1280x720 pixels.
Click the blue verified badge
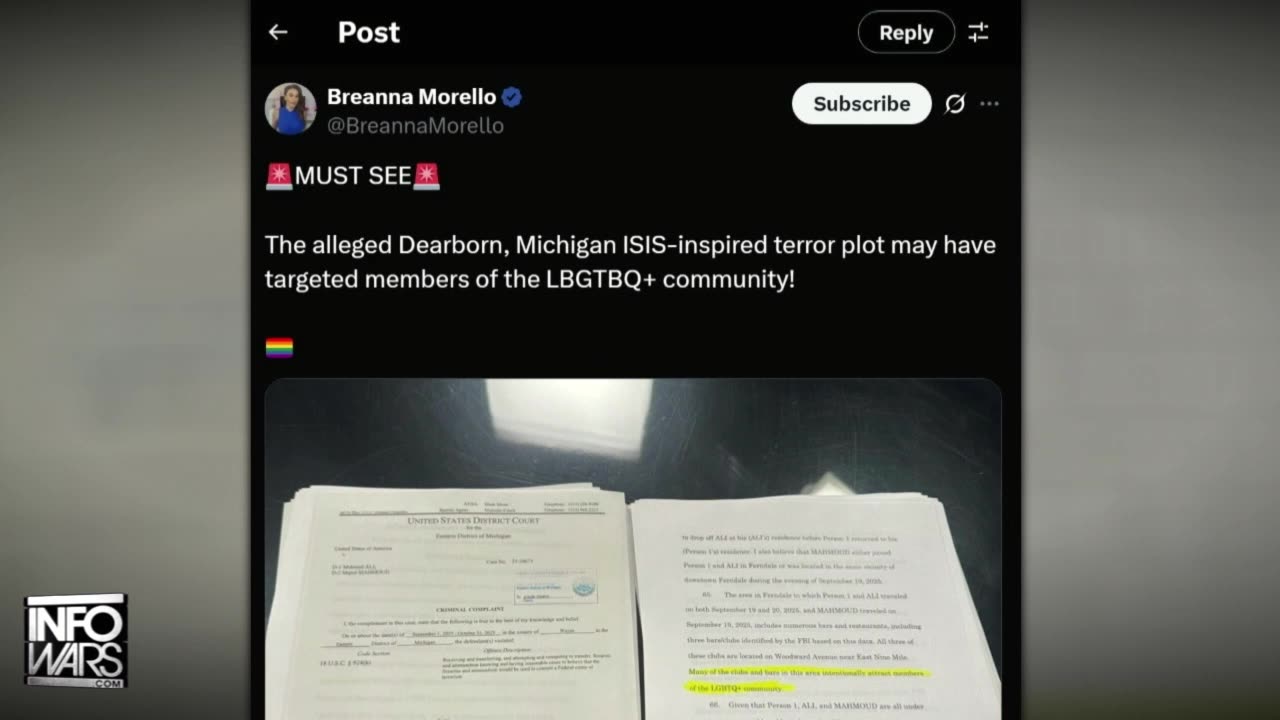pos(512,97)
